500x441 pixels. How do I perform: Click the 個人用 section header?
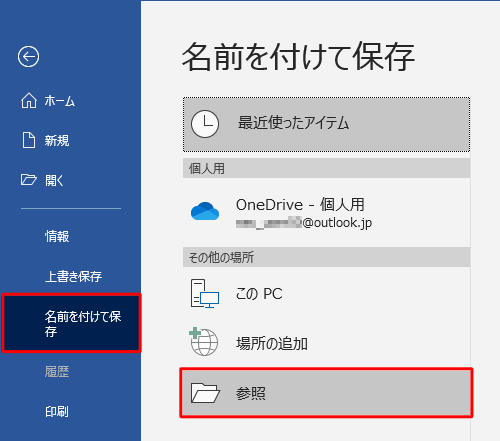(x=326, y=168)
